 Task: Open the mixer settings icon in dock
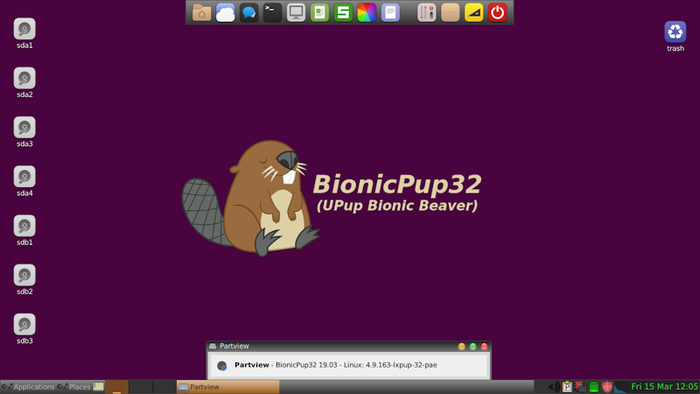[426, 12]
